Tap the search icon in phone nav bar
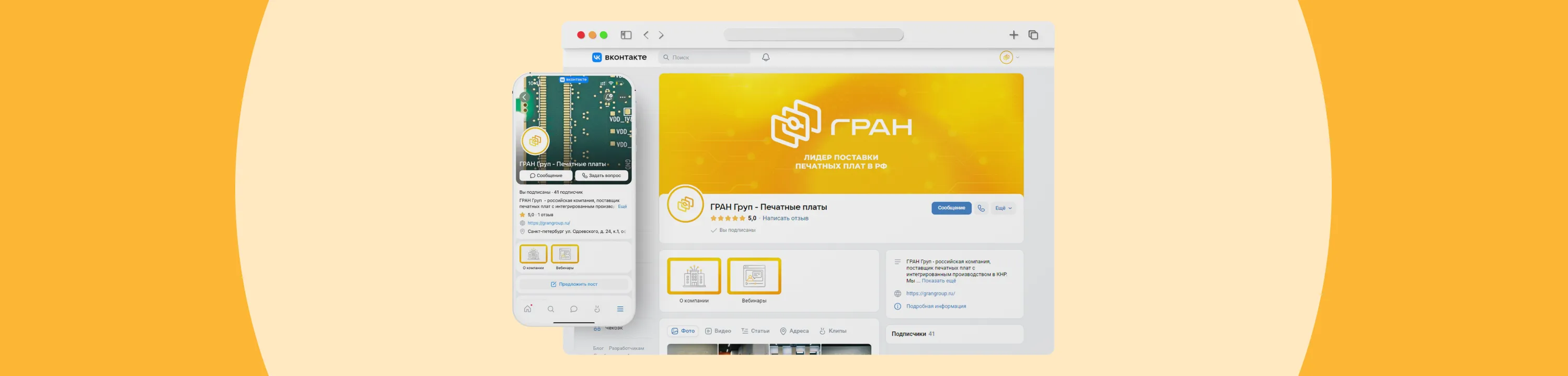Screen dimensions: 1568x376 tap(551, 309)
